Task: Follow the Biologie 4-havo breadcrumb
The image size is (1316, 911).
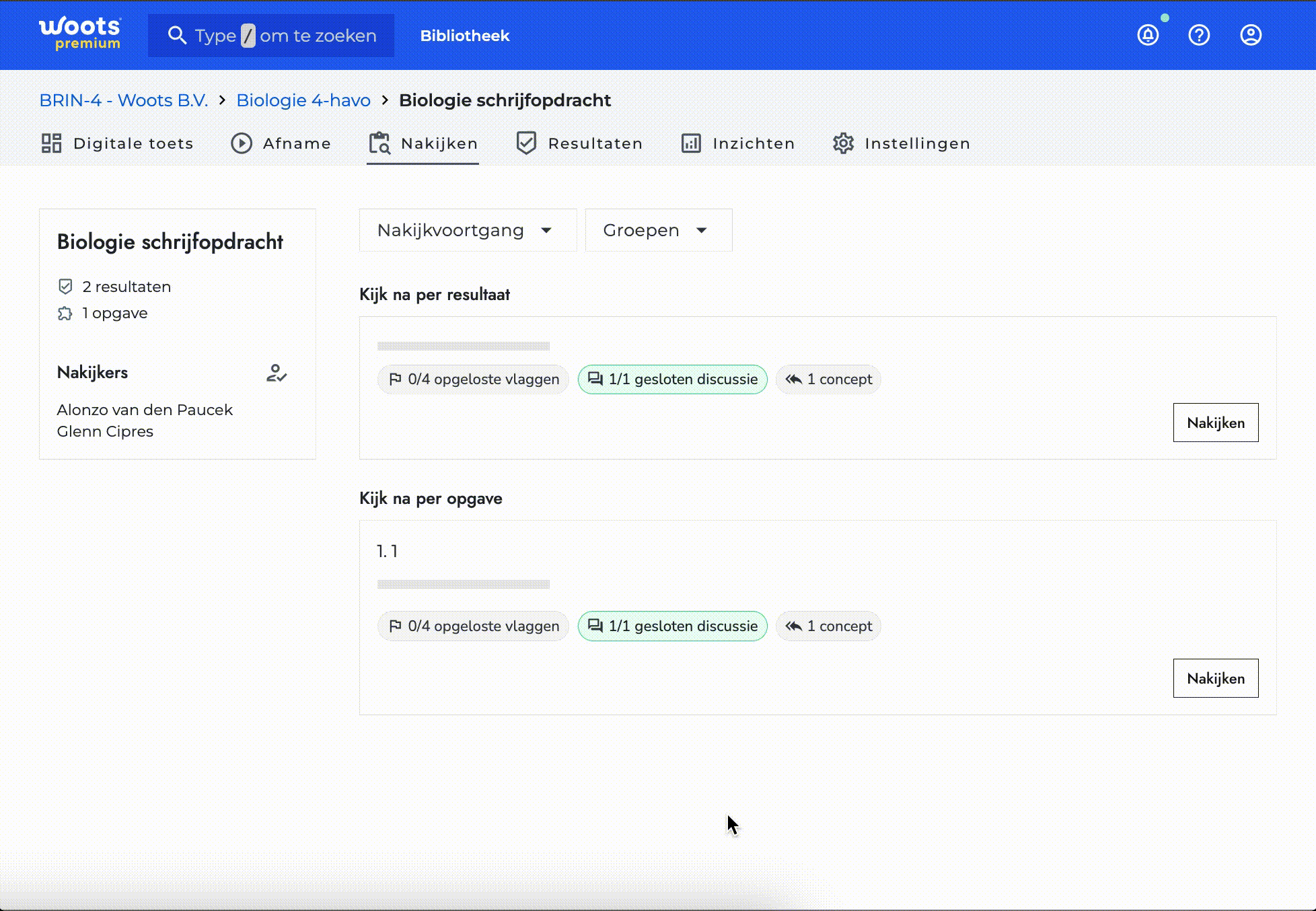Action: [x=303, y=100]
